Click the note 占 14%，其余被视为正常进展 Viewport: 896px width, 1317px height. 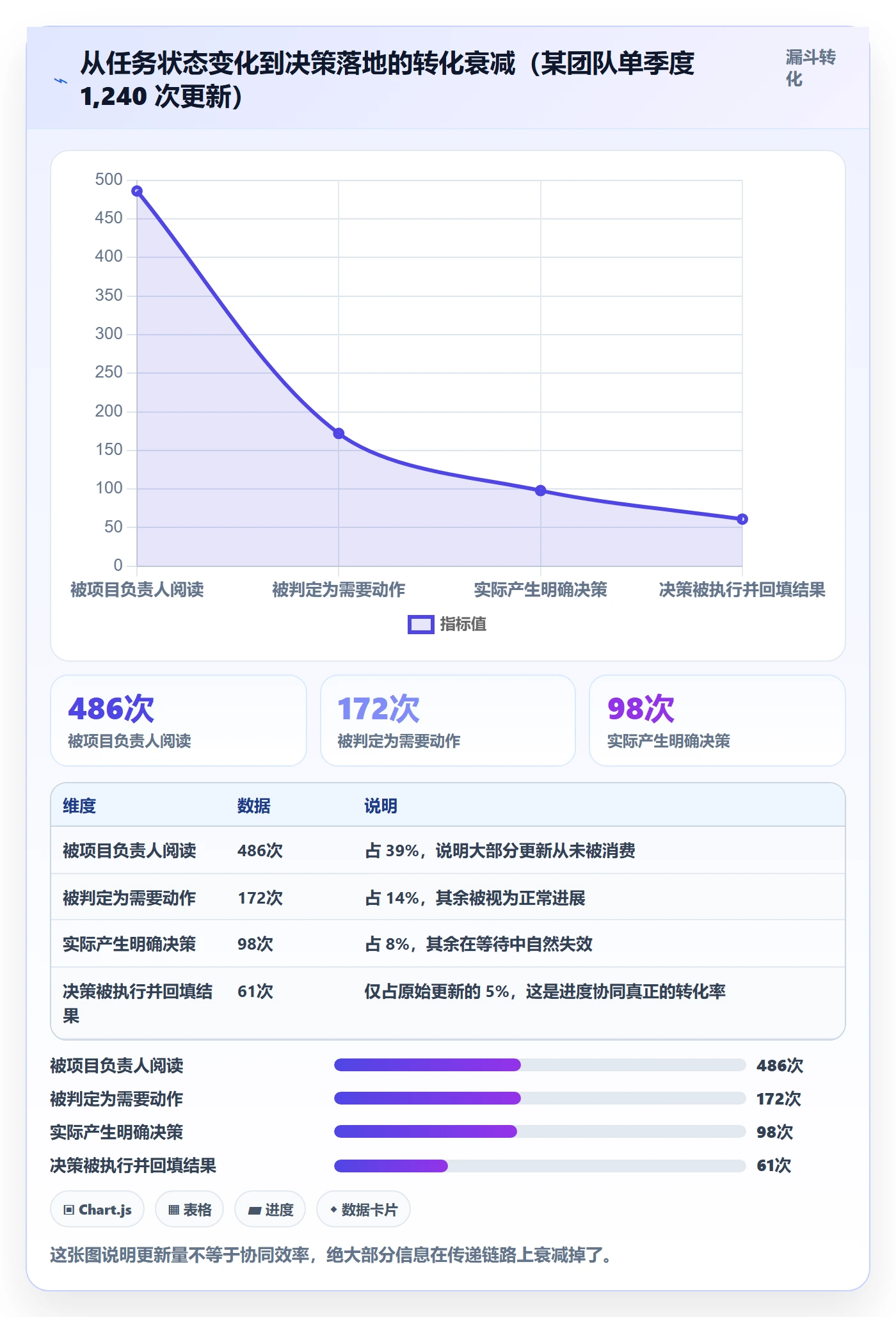coord(475,898)
